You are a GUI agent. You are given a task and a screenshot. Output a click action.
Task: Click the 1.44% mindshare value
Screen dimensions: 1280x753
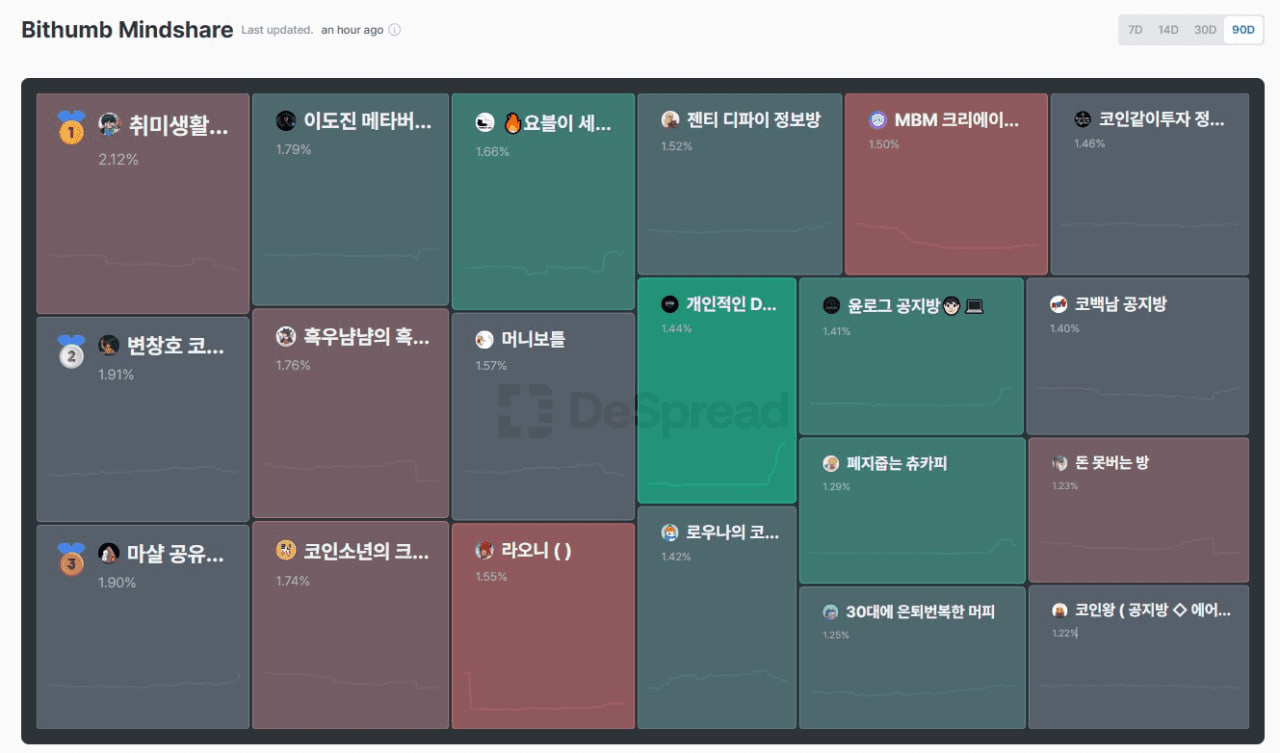click(677, 328)
